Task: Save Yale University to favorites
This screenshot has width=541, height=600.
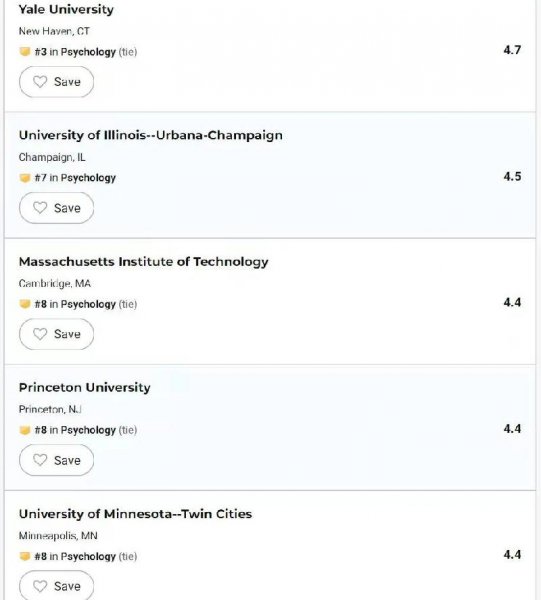Action: (56, 82)
